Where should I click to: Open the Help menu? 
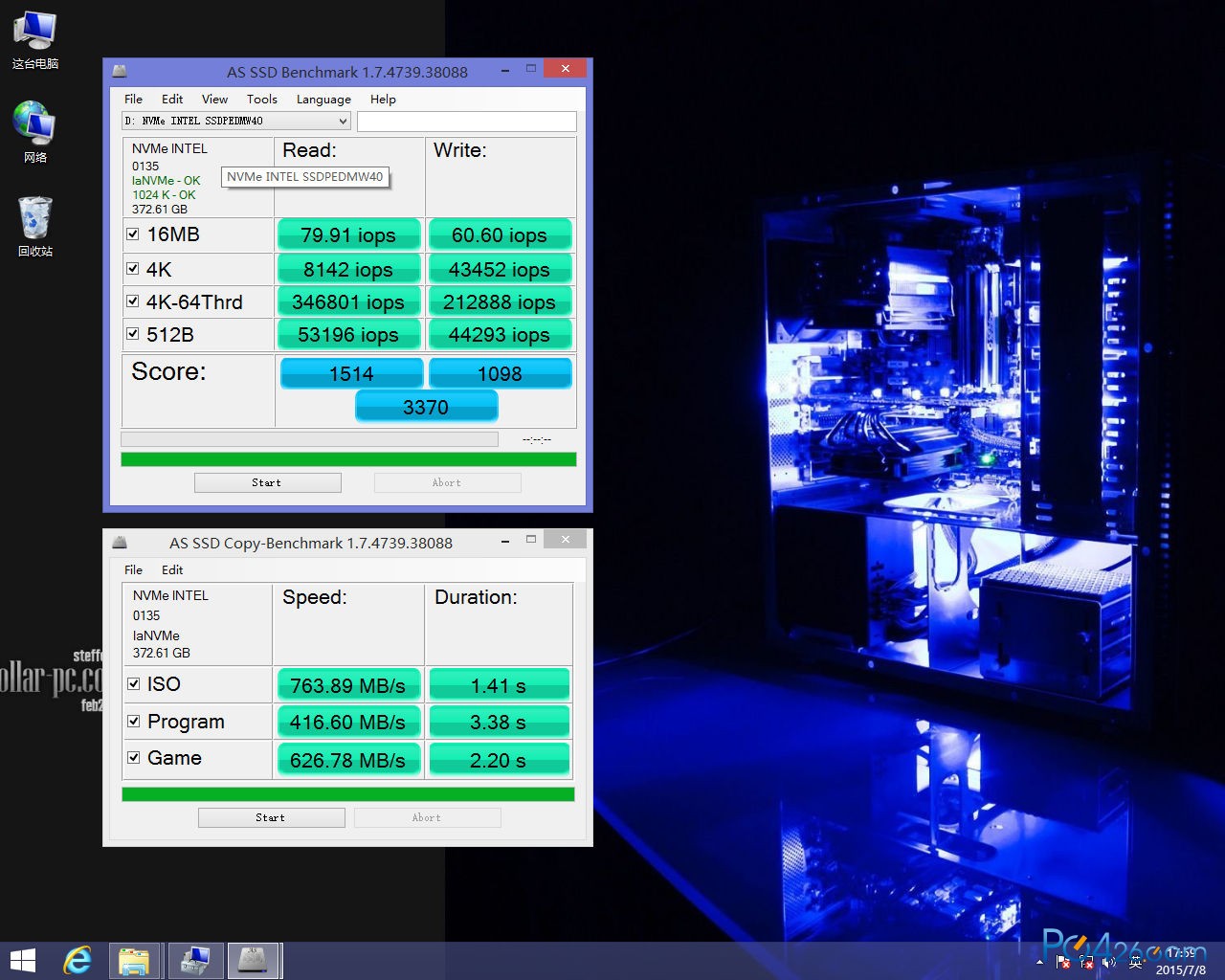[383, 99]
